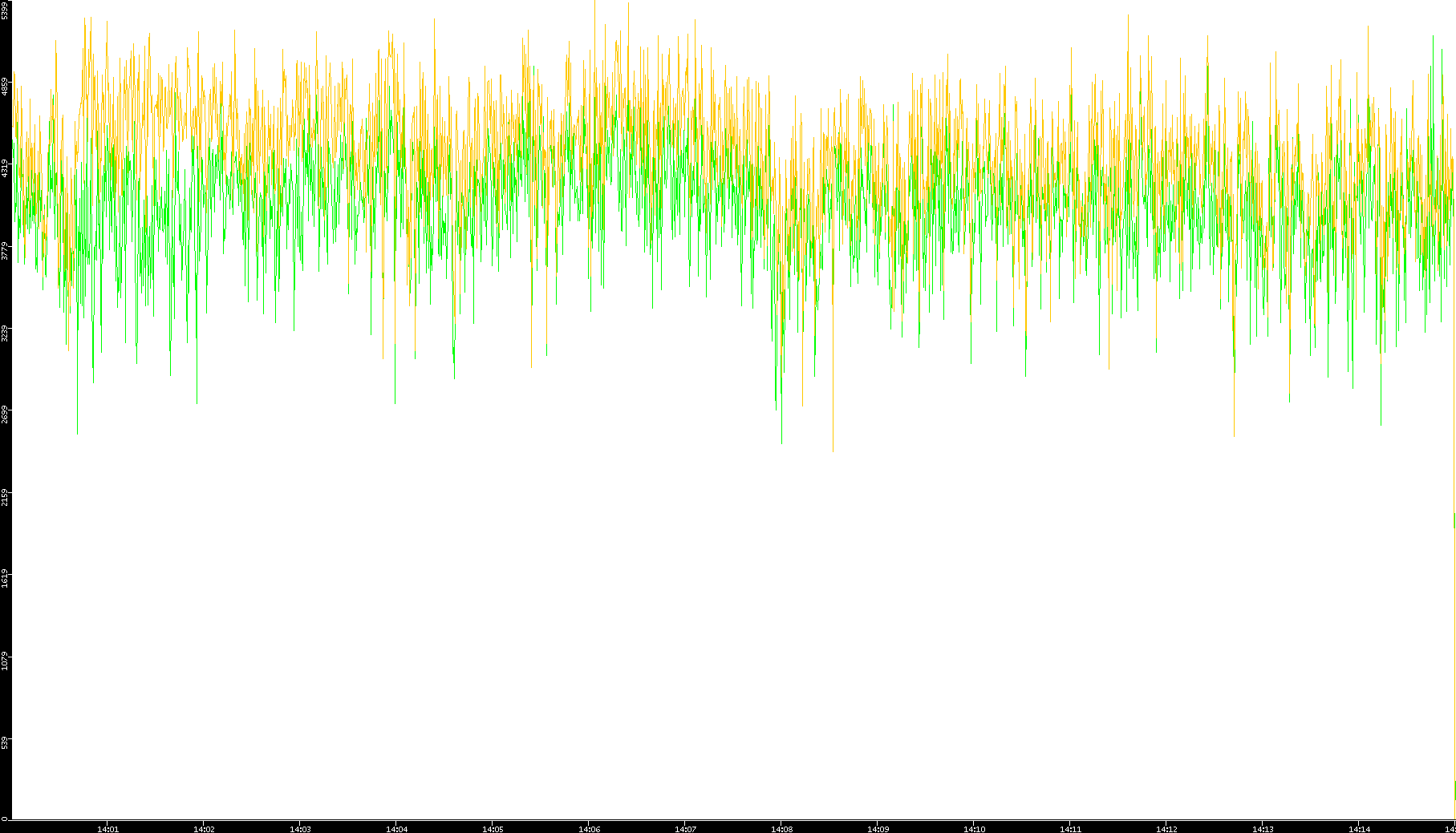Click the 14:10 time axis label

975,829
